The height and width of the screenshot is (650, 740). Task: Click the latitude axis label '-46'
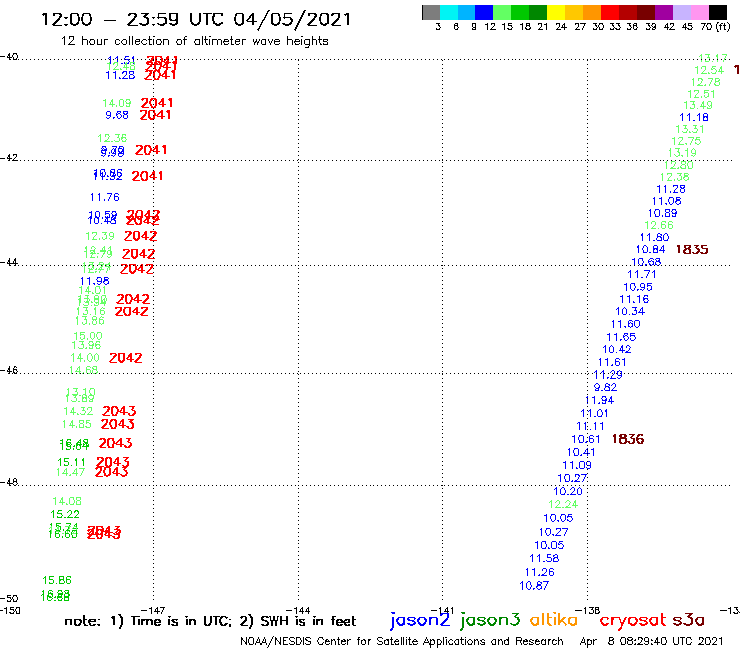[x=9, y=370]
